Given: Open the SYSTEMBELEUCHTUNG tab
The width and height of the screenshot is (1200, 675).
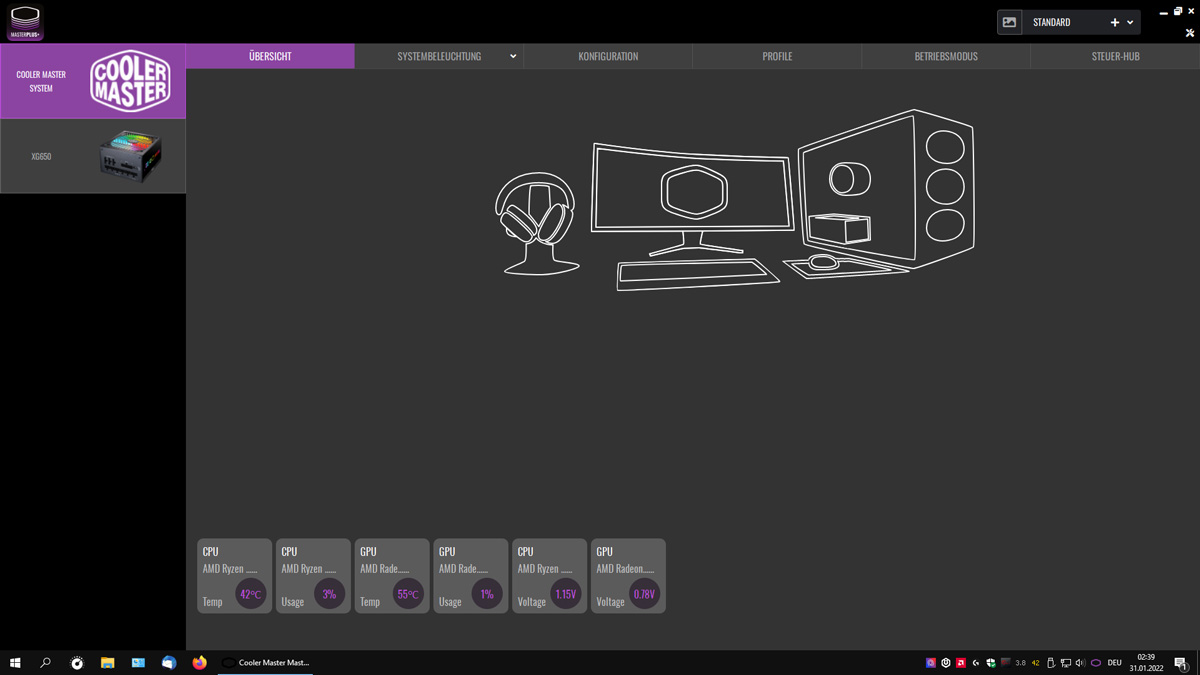Looking at the screenshot, I should (x=439, y=56).
